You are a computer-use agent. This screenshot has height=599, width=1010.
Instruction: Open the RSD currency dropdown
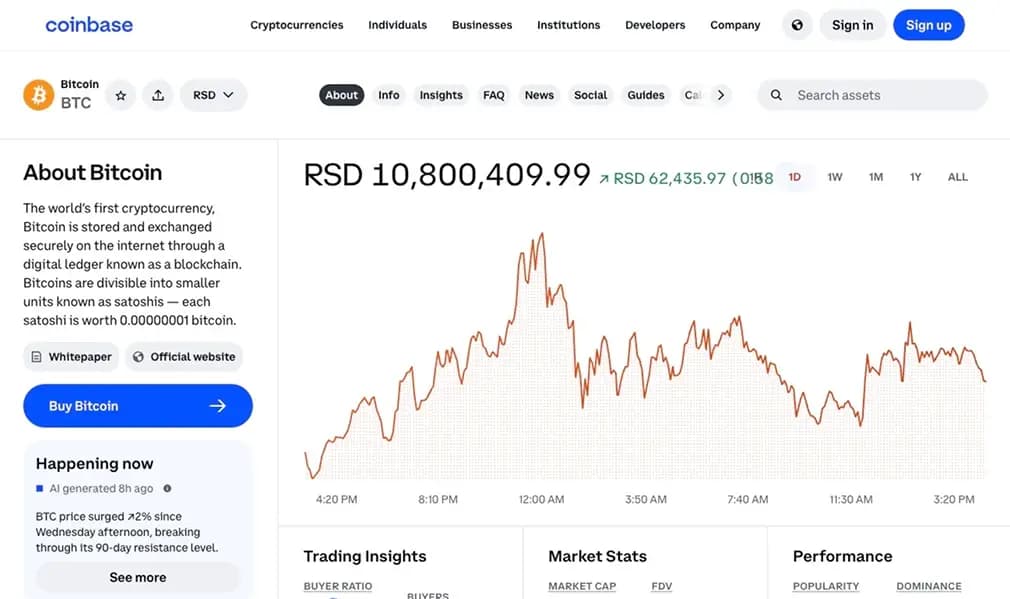pyautogui.click(x=213, y=94)
